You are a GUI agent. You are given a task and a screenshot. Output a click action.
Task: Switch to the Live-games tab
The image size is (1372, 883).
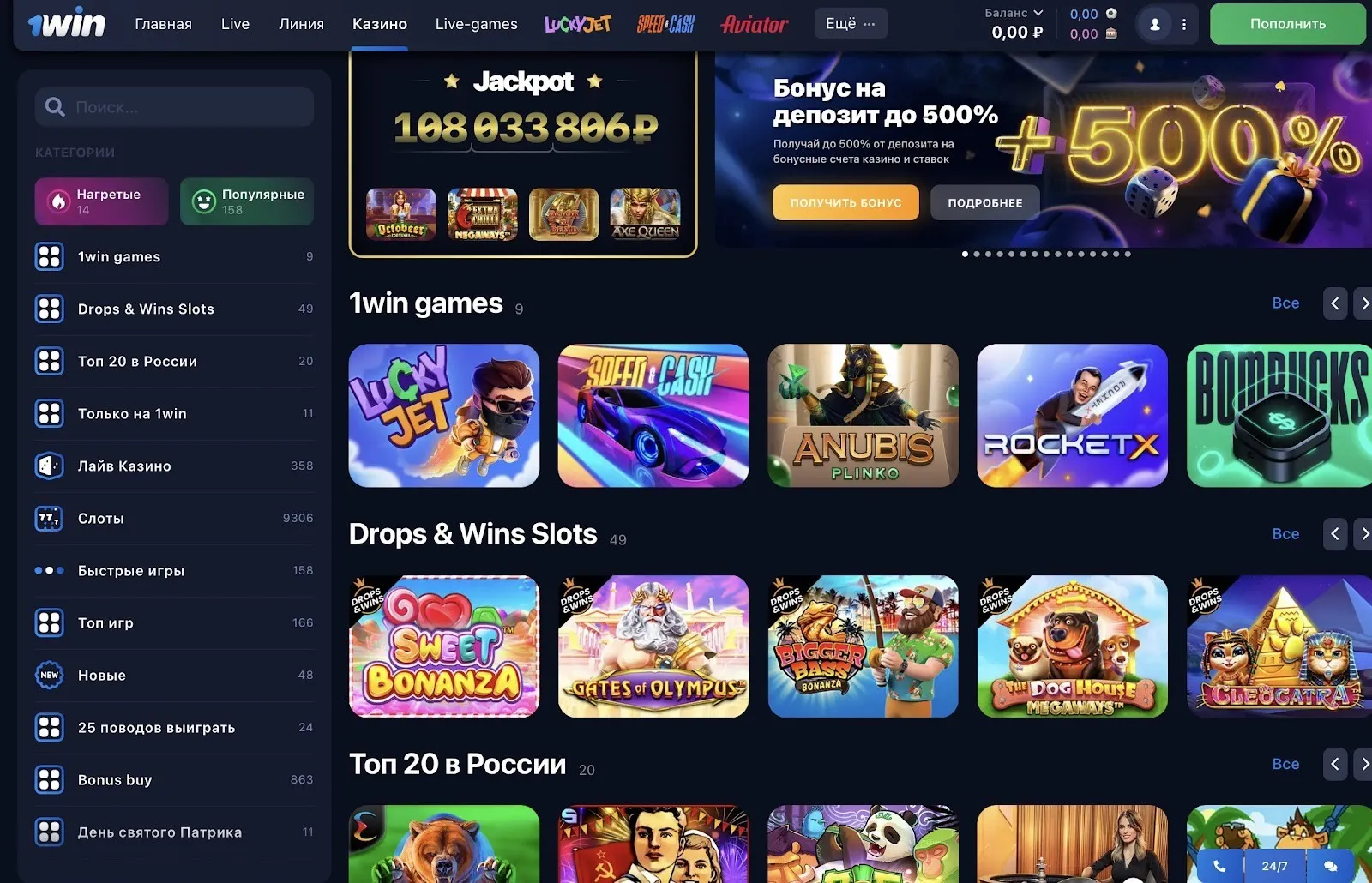coord(477,24)
